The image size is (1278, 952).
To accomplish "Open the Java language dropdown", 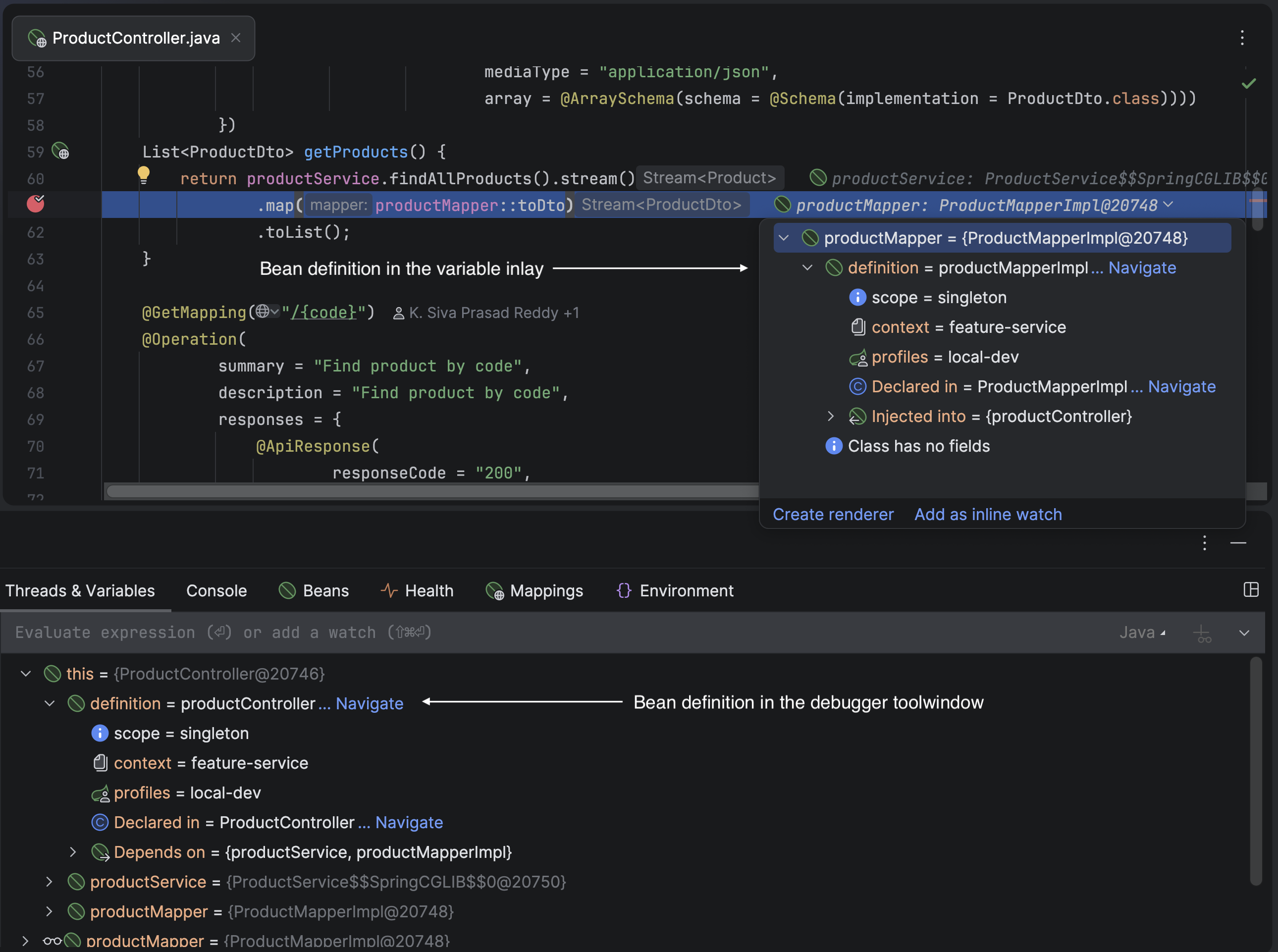I will (1142, 633).
